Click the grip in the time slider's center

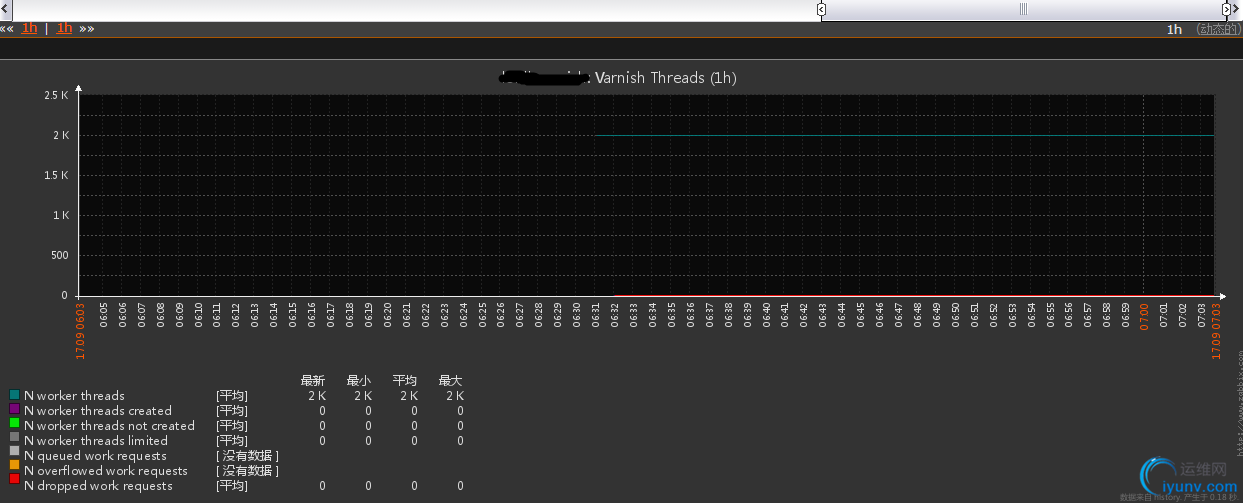tap(1024, 9)
